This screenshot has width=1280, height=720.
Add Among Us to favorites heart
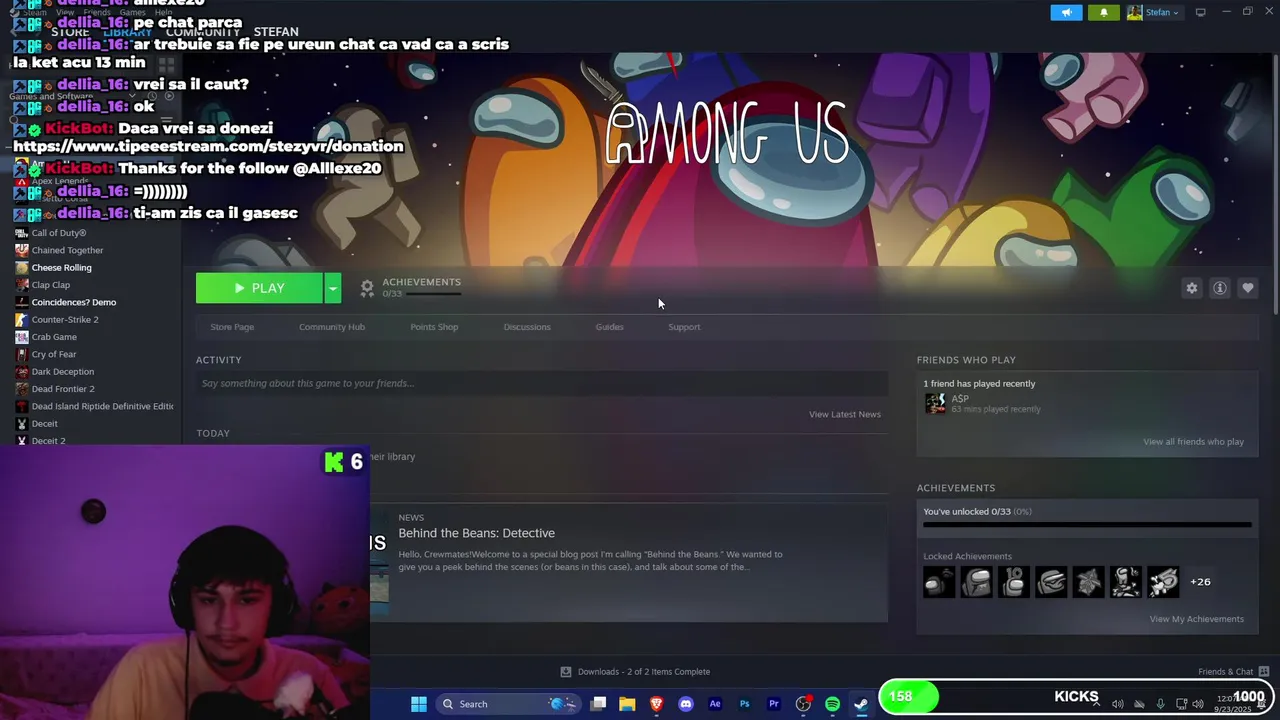(x=1247, y=288)
